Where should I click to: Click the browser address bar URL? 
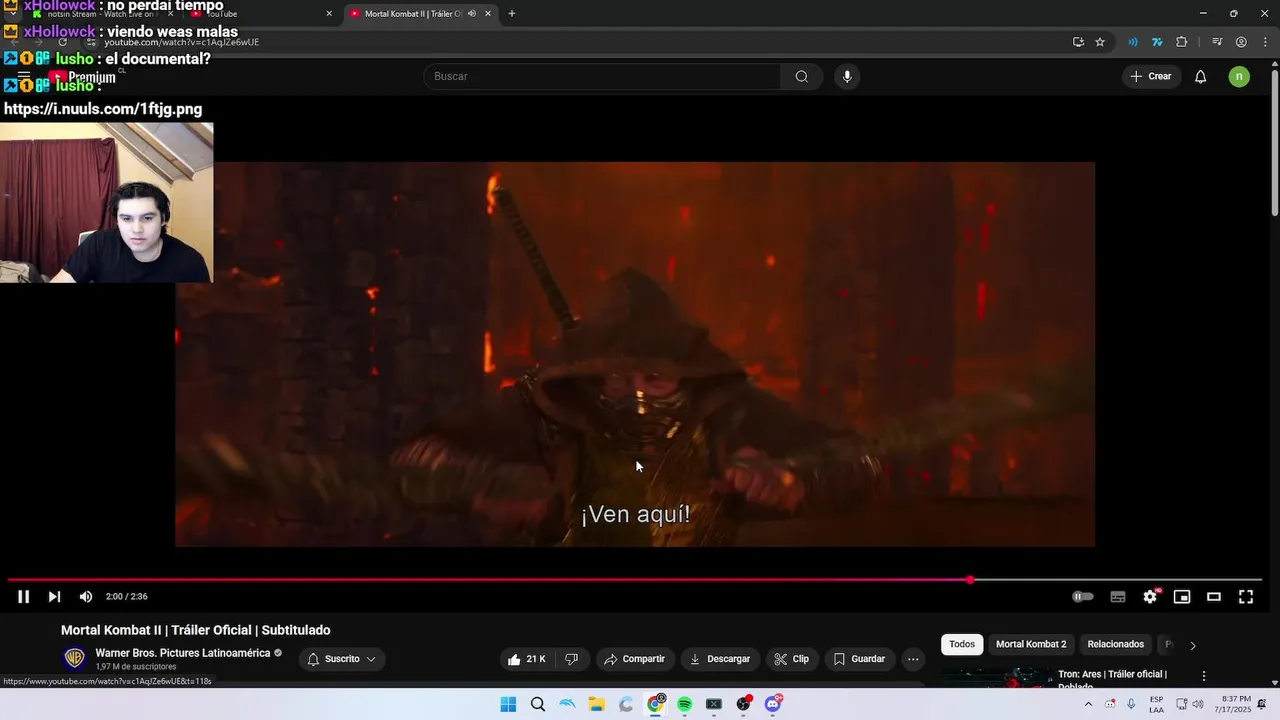click(182, 42)
